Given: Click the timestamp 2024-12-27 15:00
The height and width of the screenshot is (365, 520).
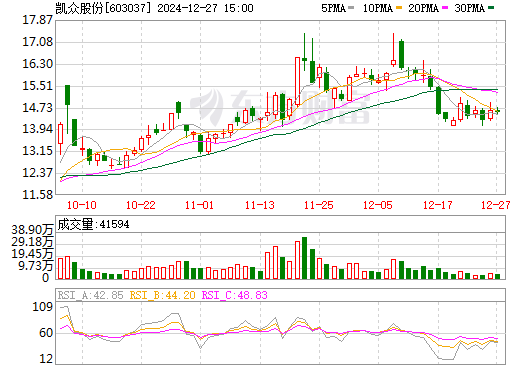Looking at the screenshot, I should [205, 8].
